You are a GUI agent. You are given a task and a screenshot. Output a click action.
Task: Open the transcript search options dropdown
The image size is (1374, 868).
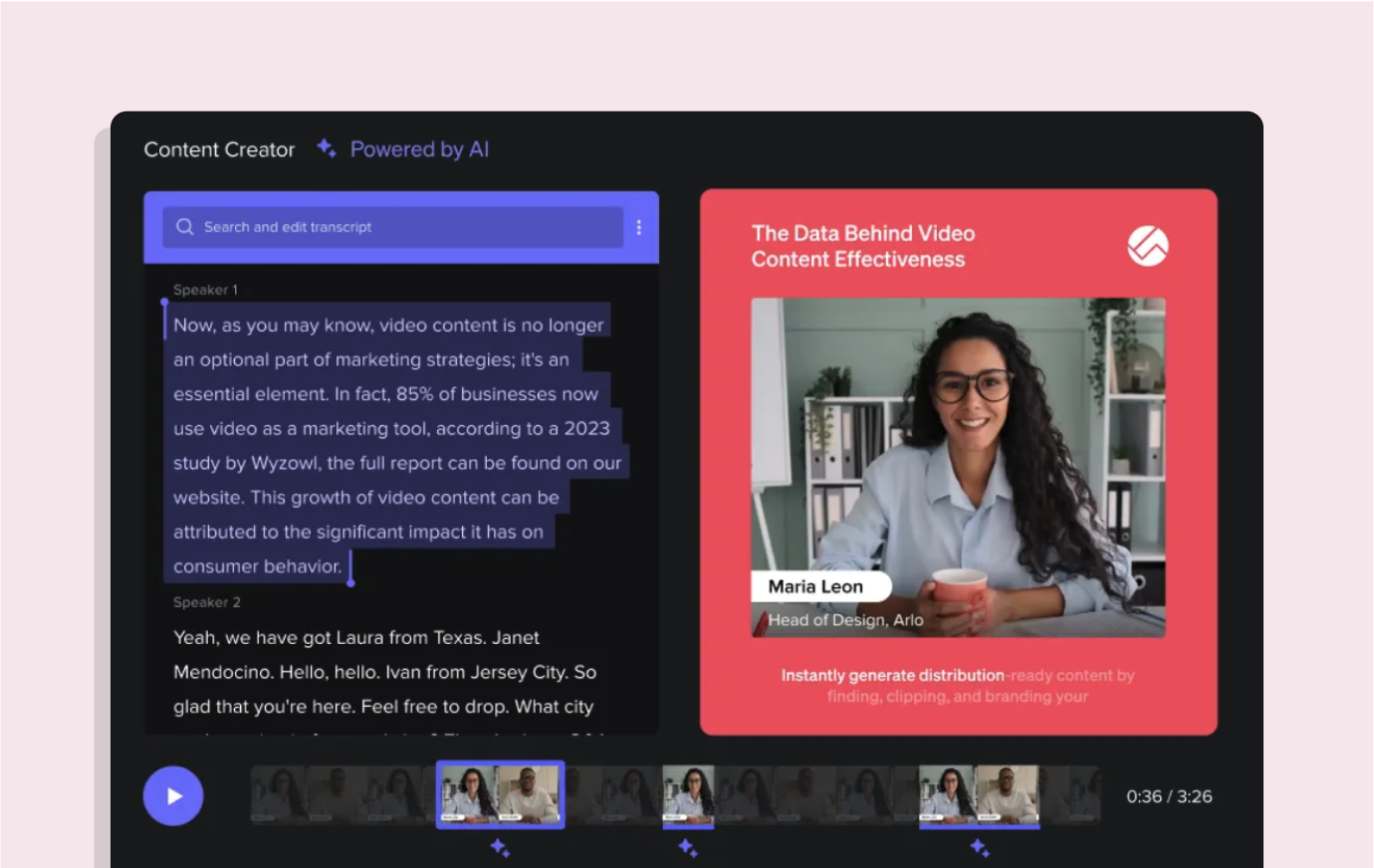[638, 227]
